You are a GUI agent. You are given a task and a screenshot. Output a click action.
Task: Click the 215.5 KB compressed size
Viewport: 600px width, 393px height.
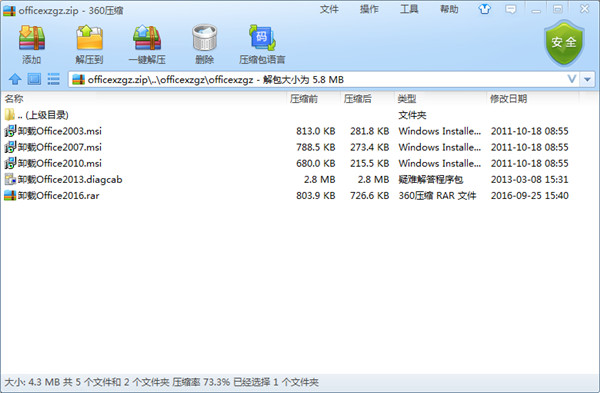[x=370, y=163]
